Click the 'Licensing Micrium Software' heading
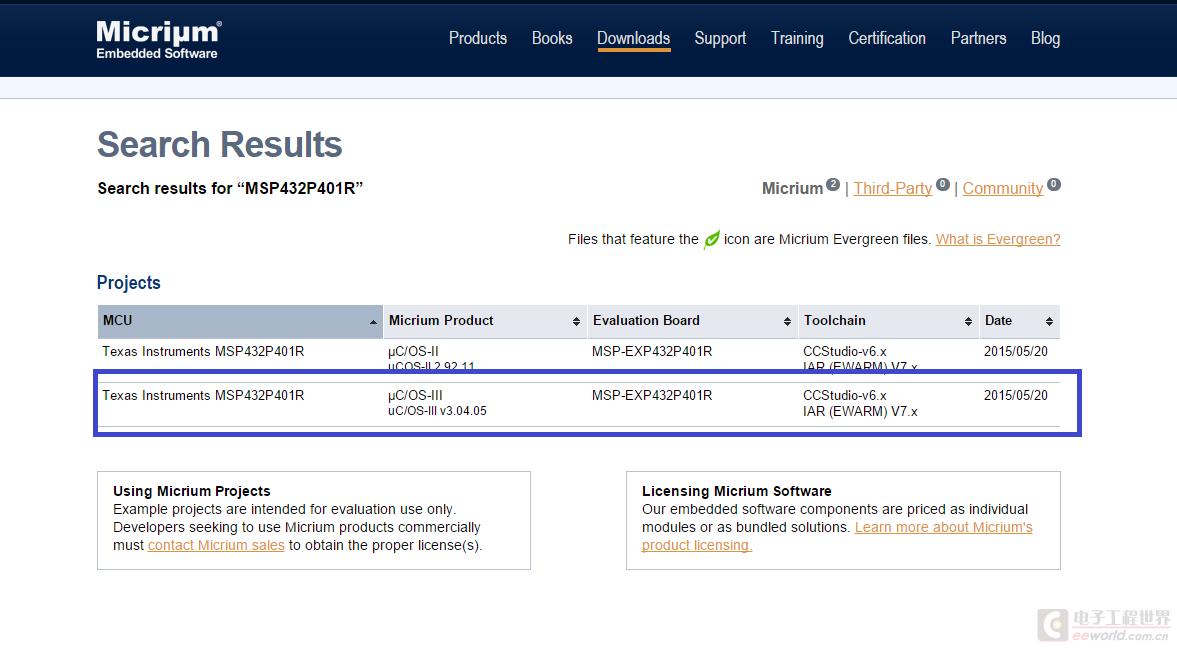Viewport: 1177px width, 648px height. (736, 491)
